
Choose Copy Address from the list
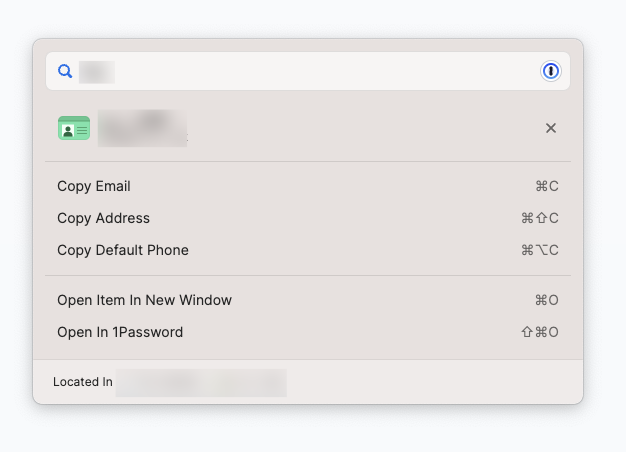coord(103,218)
